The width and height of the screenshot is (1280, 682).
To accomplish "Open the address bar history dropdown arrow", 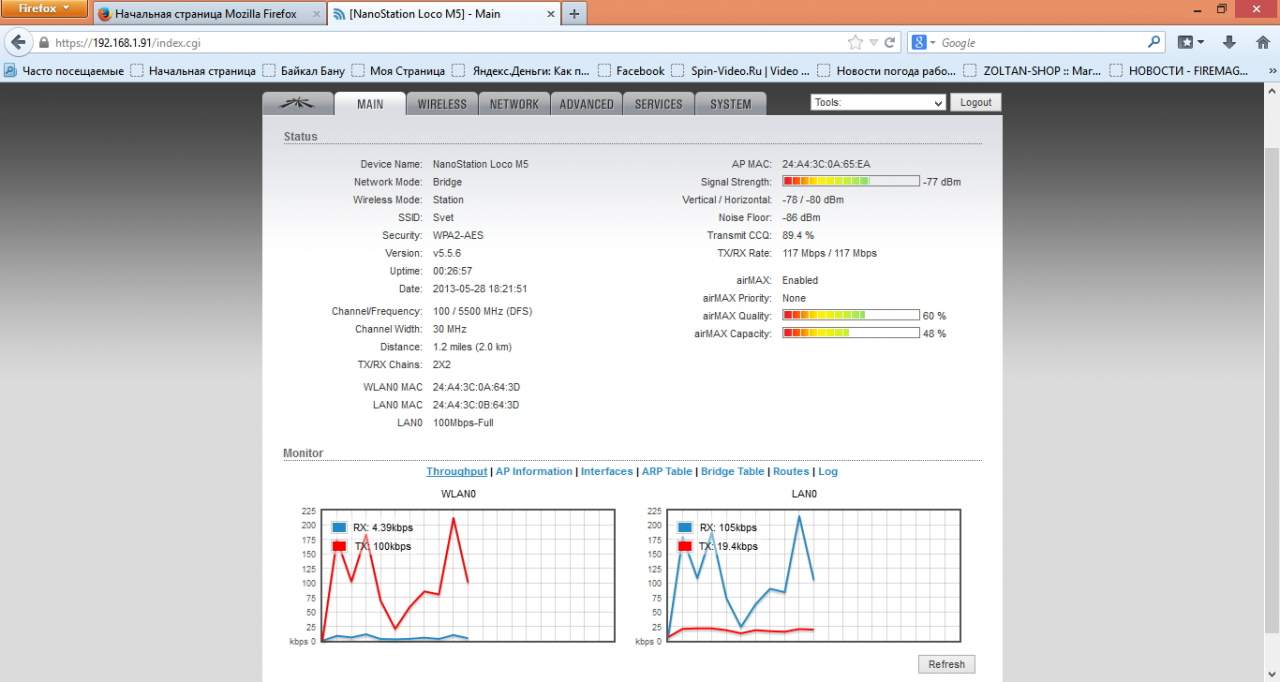I will [x=873, y=43].
